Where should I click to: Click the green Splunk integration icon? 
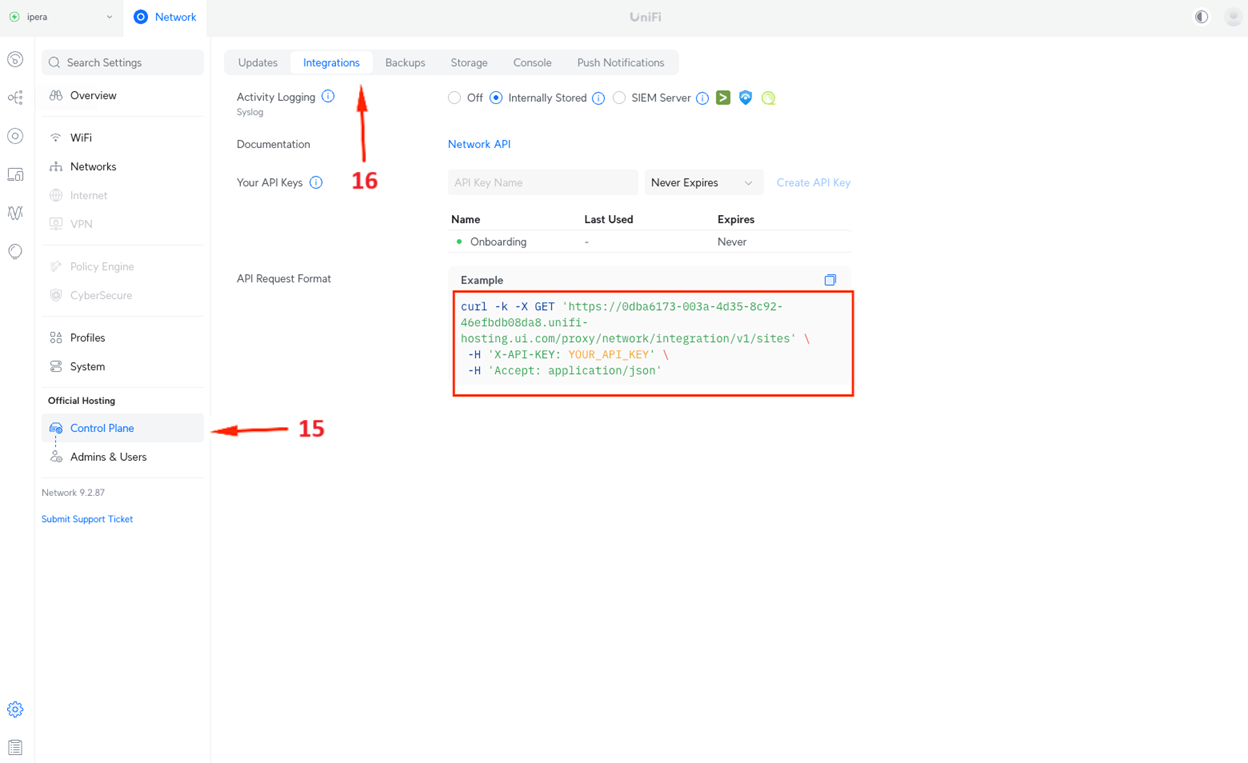pos(723,98)
